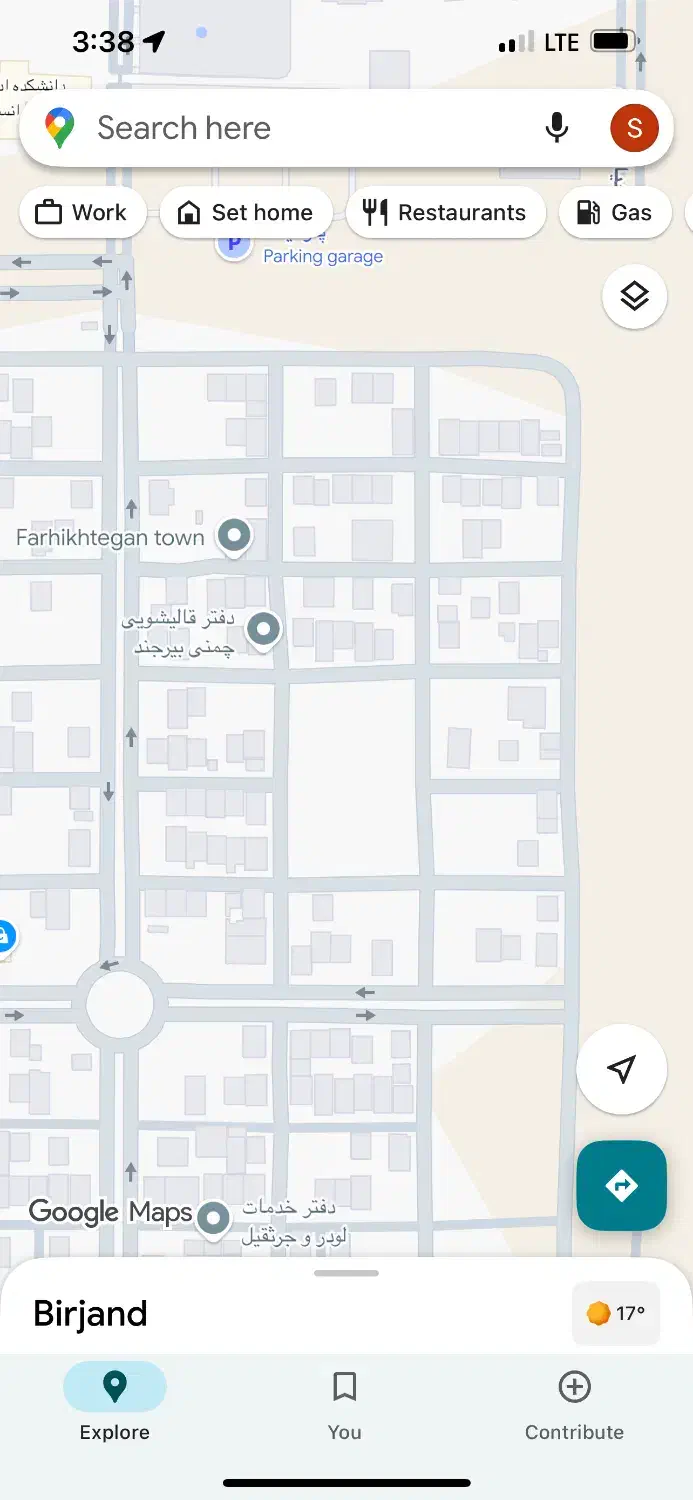Select the pin beside Google Maps watermark
Screen dimensions: 693x1500
point(213,1220)
